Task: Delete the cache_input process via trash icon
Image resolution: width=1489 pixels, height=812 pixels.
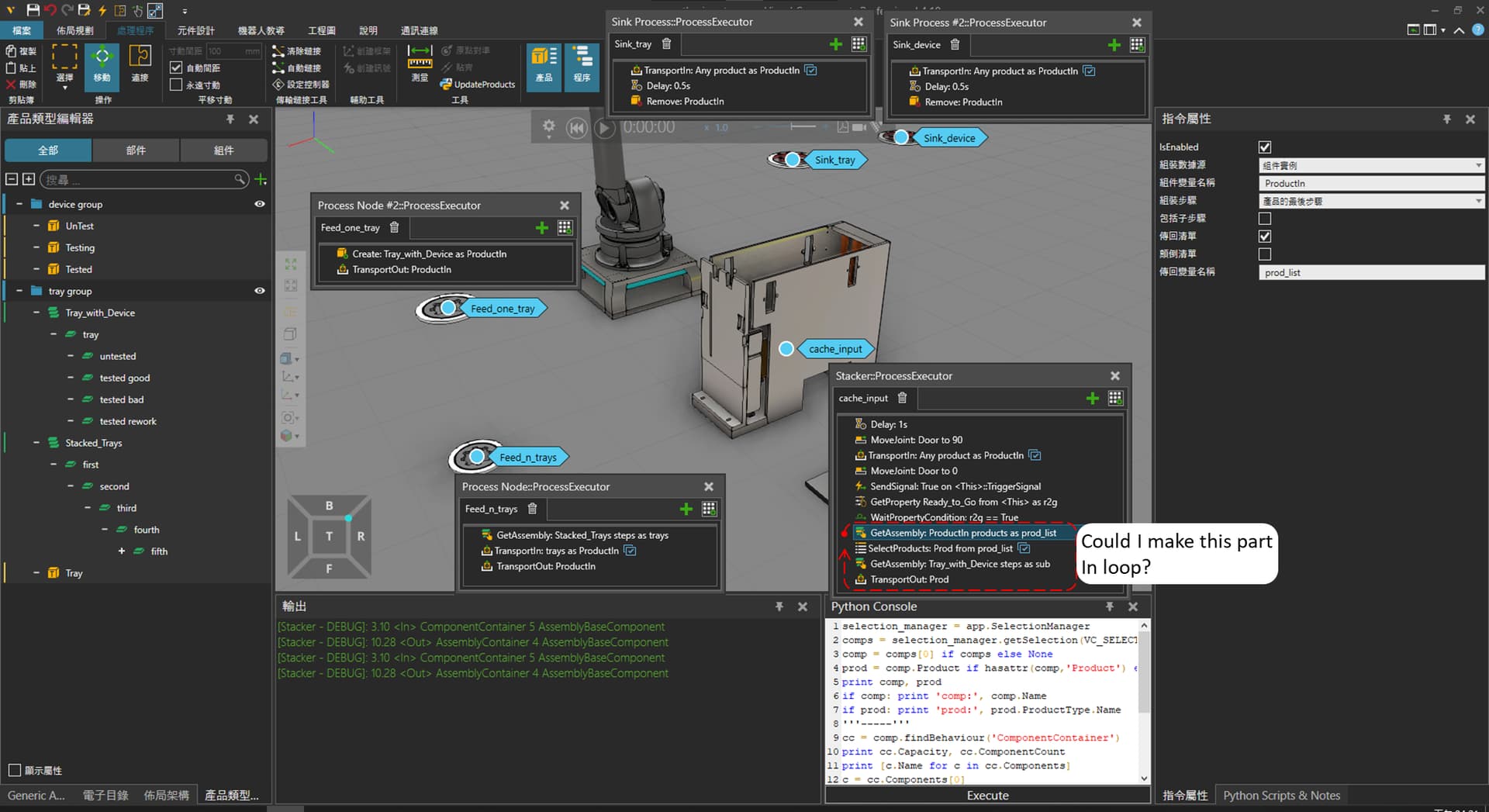Action: pos(902,398)
